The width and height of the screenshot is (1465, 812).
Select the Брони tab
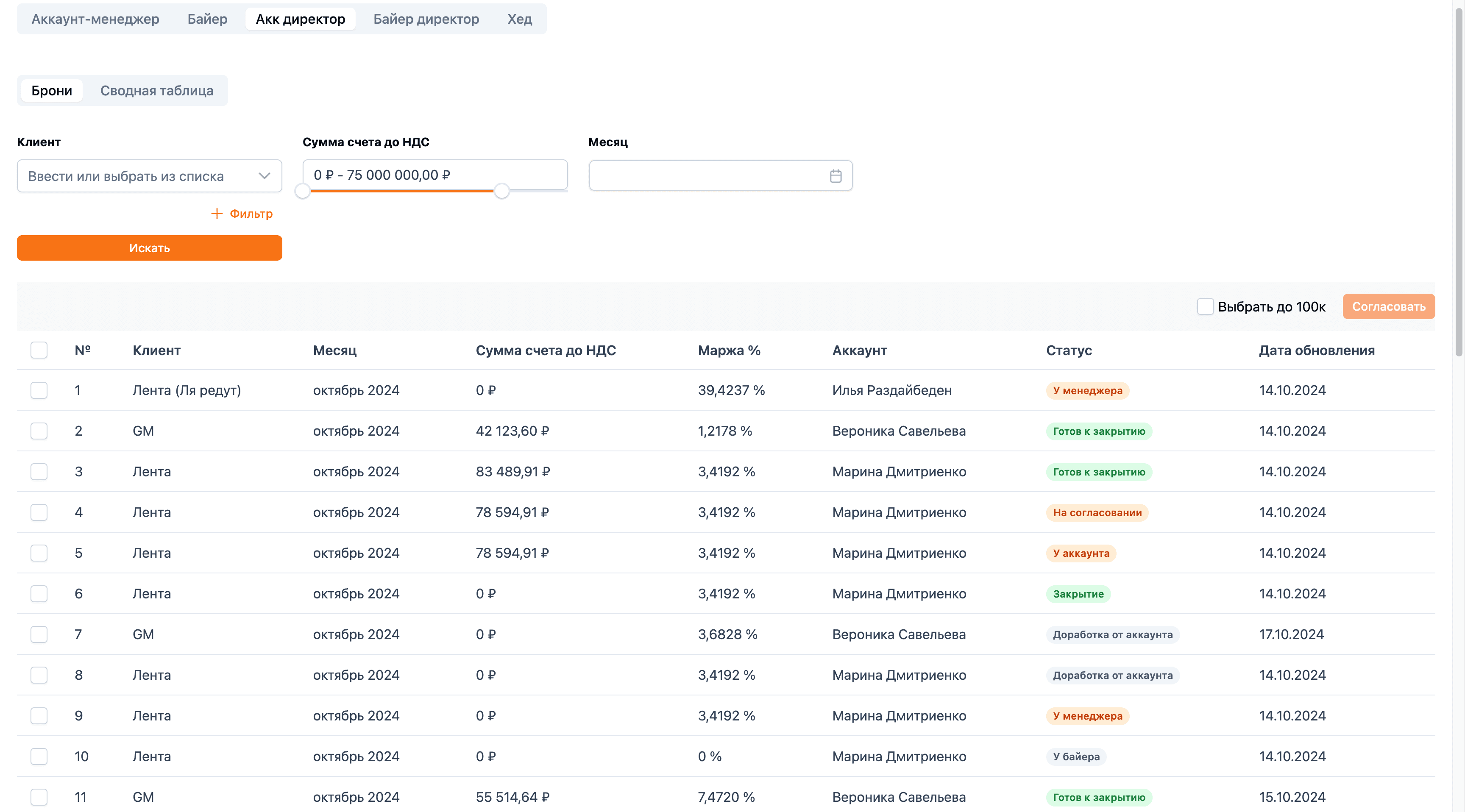[x=52, y=90]
